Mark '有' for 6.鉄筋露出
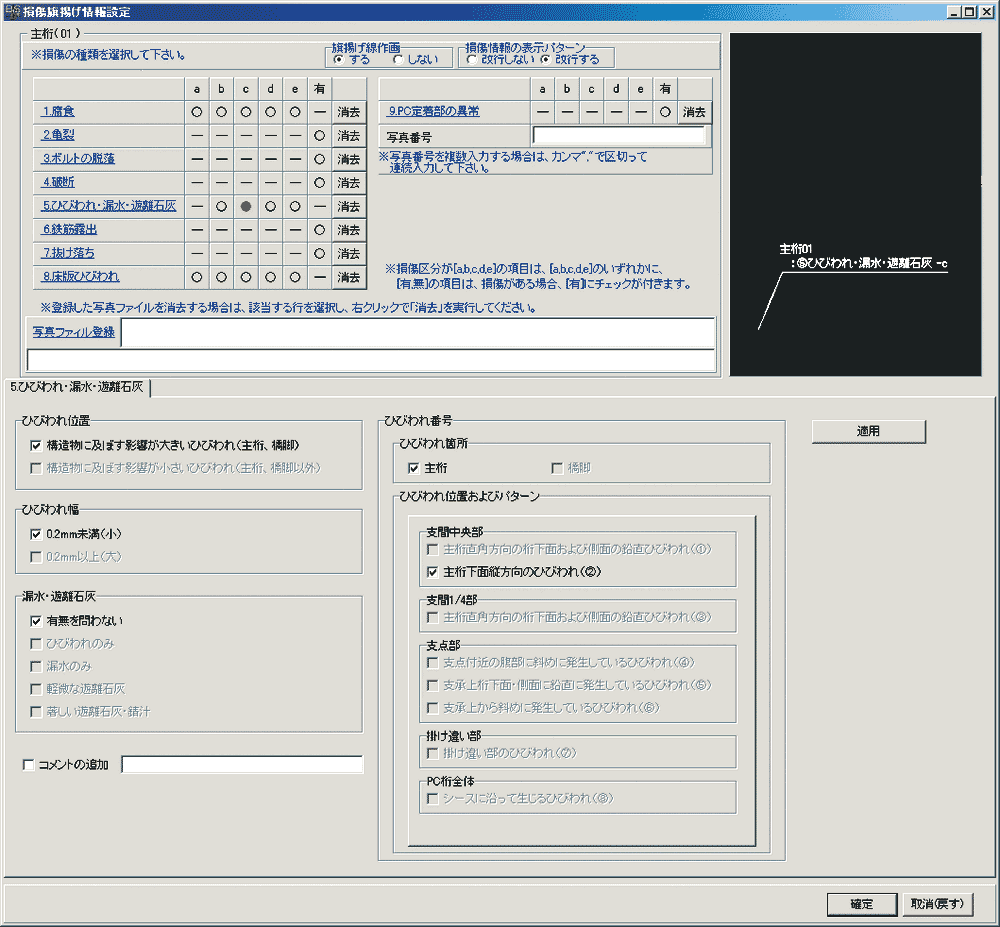The width and height of the screenshot is (1000, 927). 320,230
